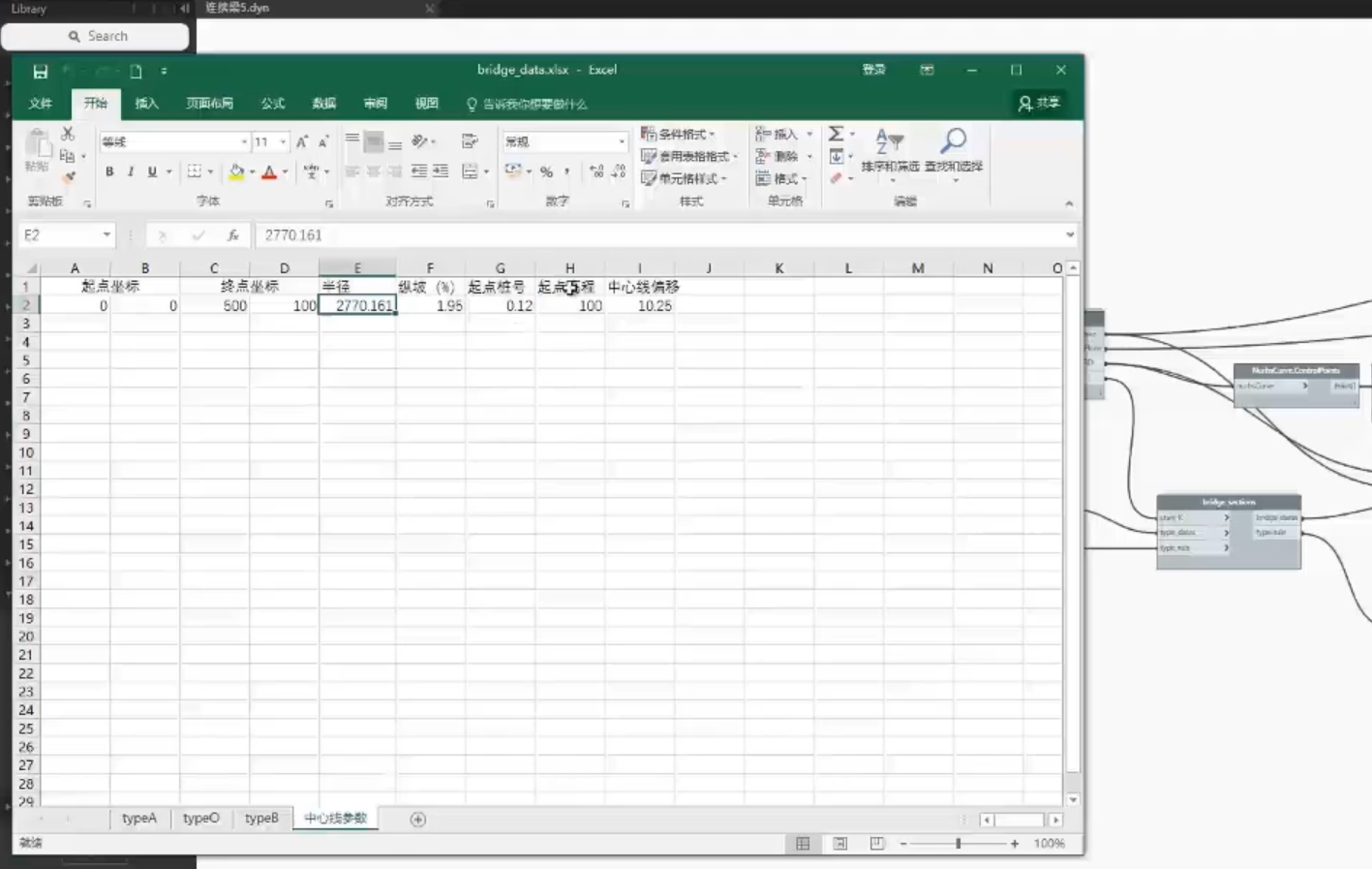
Task: Decrease font size with smaller A icon
Action: [x=323, y=141]
